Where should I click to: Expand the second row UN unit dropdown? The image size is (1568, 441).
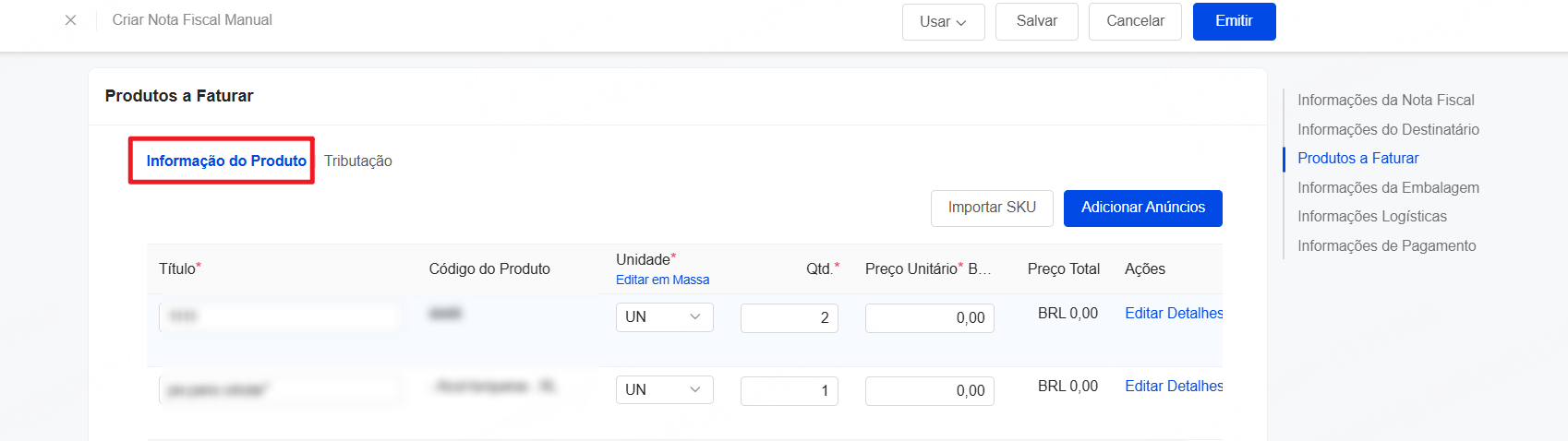point(665,390)
